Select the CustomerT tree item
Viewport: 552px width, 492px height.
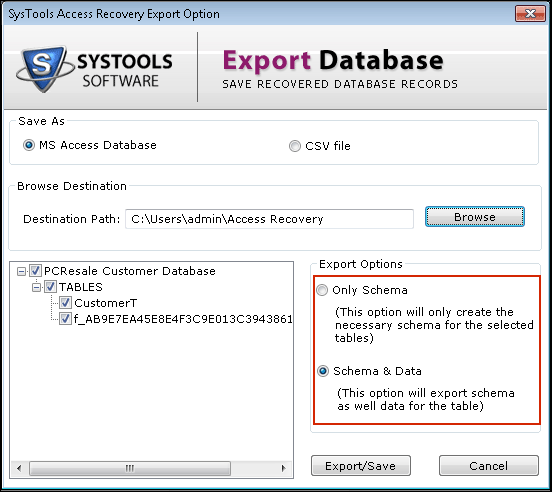105,303
